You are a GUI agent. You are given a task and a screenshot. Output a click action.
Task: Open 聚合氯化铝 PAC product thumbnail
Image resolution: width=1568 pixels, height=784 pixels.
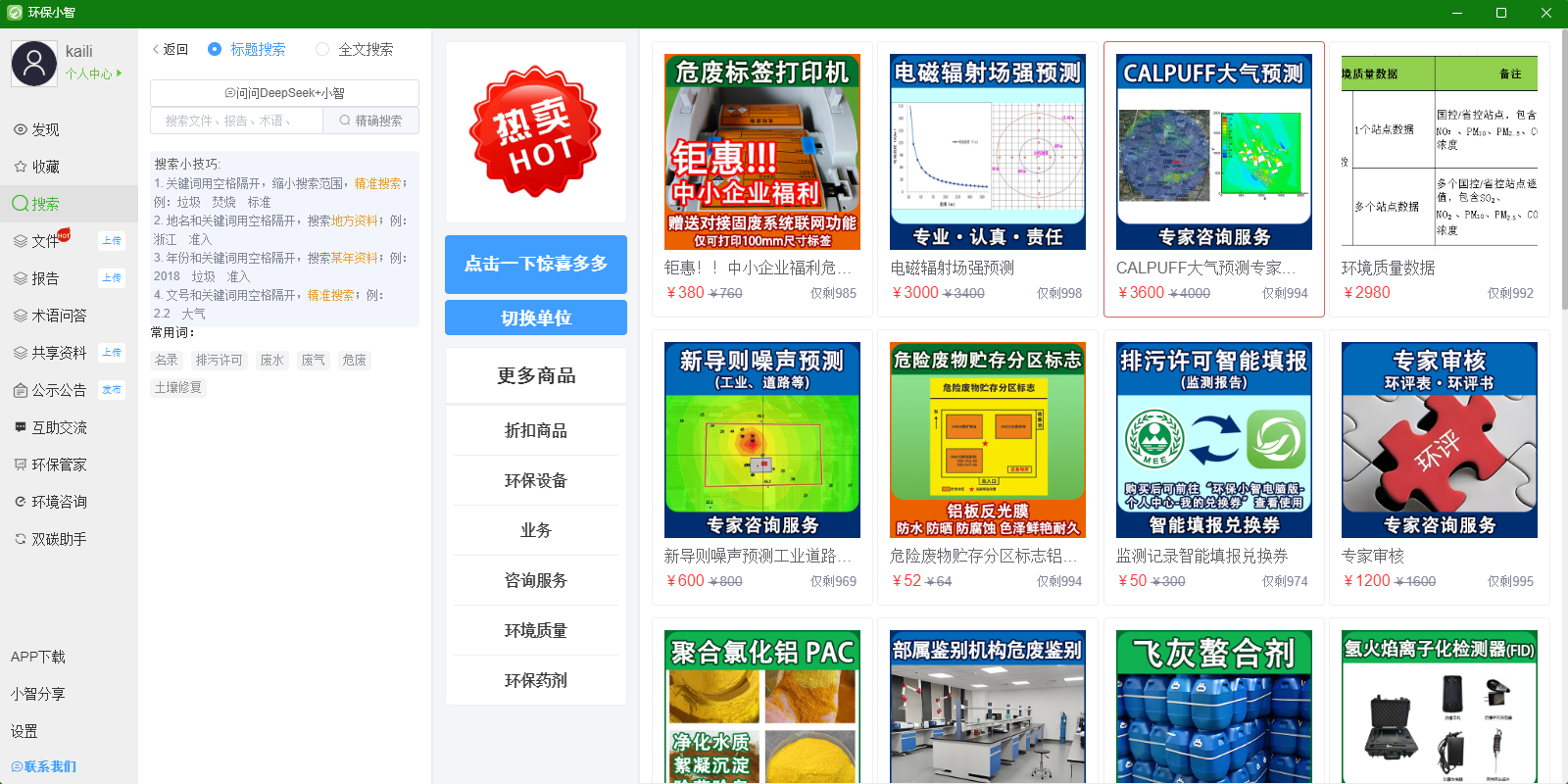point(762,707)
